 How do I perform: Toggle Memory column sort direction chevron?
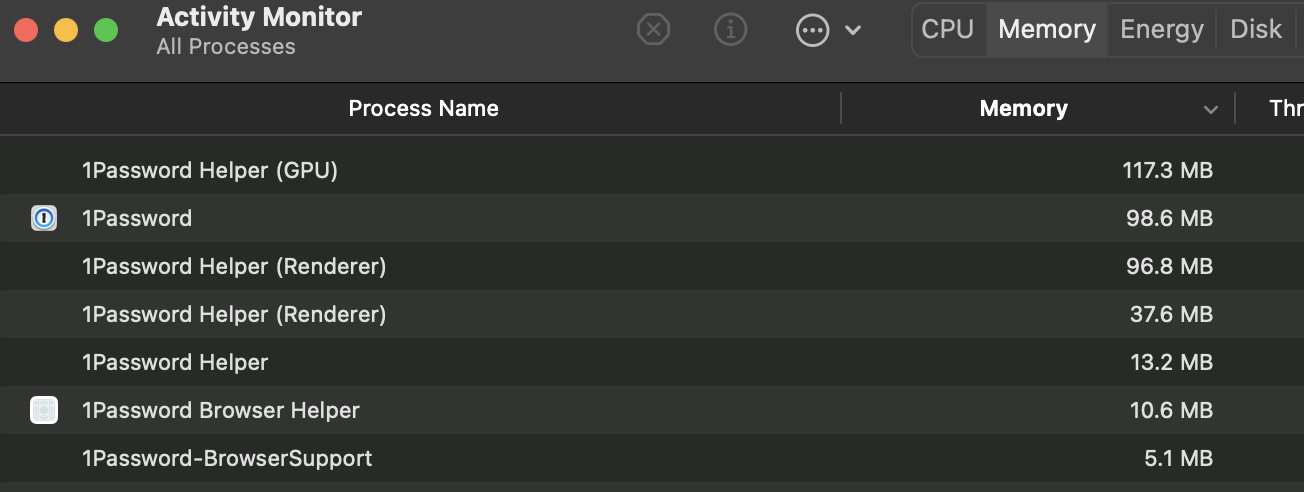pyautogui.click(x=1211, y=109)
